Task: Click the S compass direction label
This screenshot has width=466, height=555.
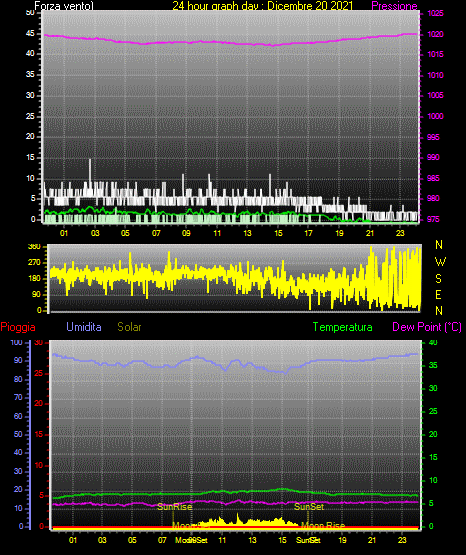Action: 438,279
